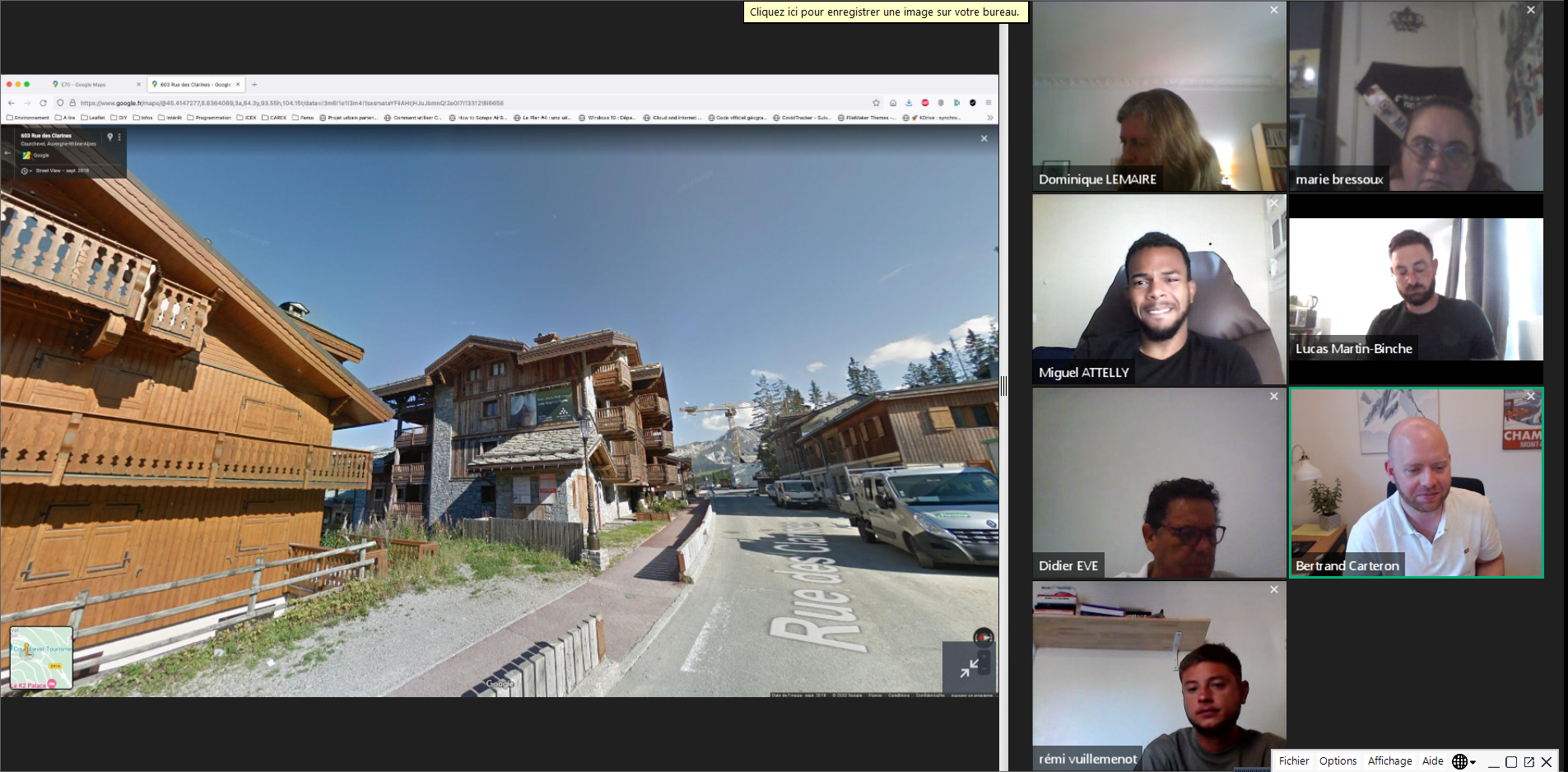Open the Affichage menu

(1390, 761)
